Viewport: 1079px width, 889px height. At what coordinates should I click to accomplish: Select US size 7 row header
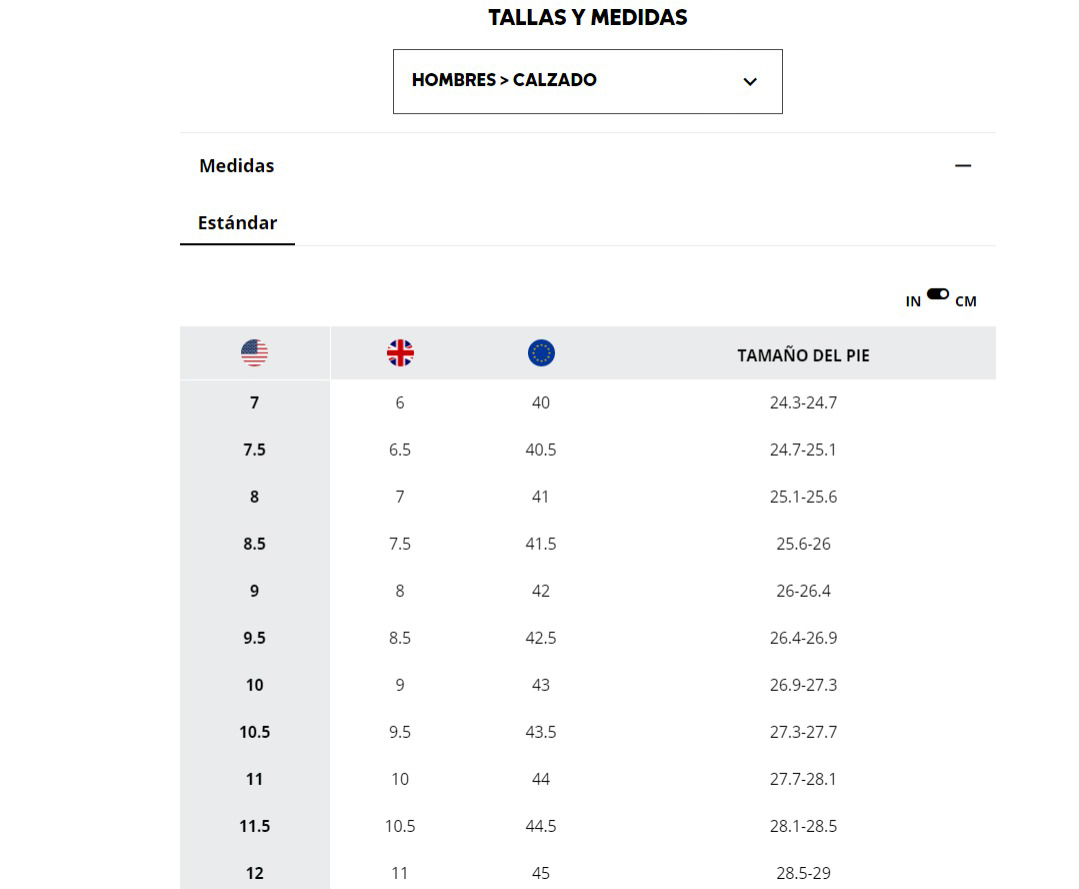pyautogui.click(x=255, y=403)
